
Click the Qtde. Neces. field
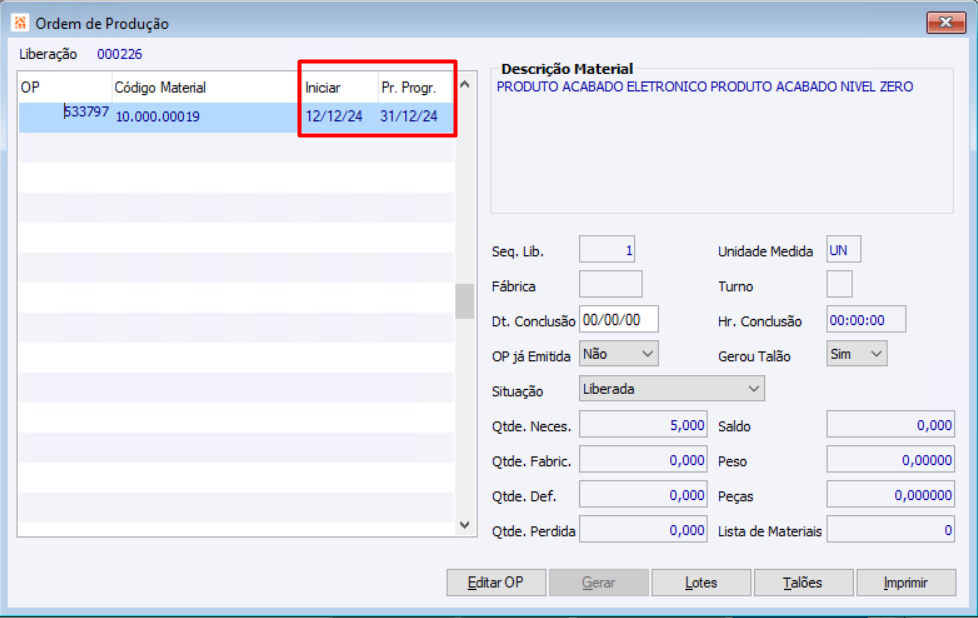pos(643,424)
